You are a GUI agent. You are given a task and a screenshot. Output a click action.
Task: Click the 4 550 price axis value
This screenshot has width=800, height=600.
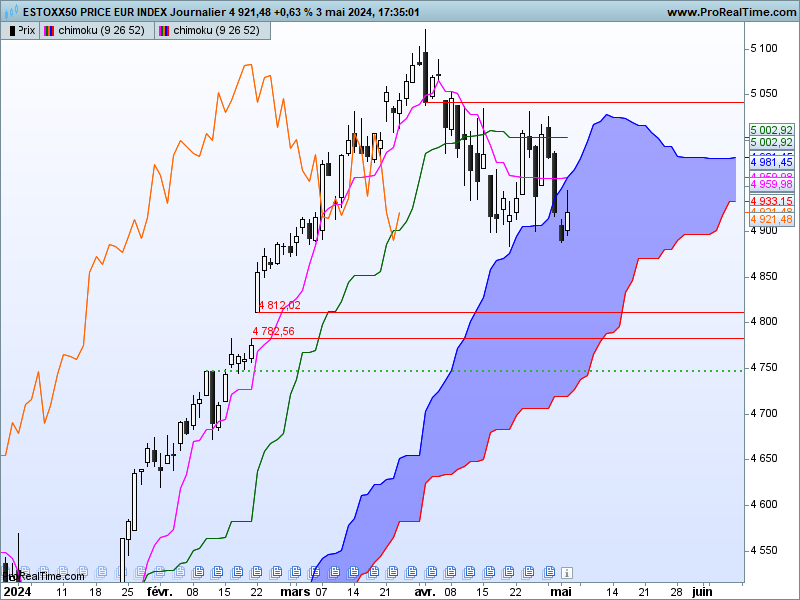764,551
